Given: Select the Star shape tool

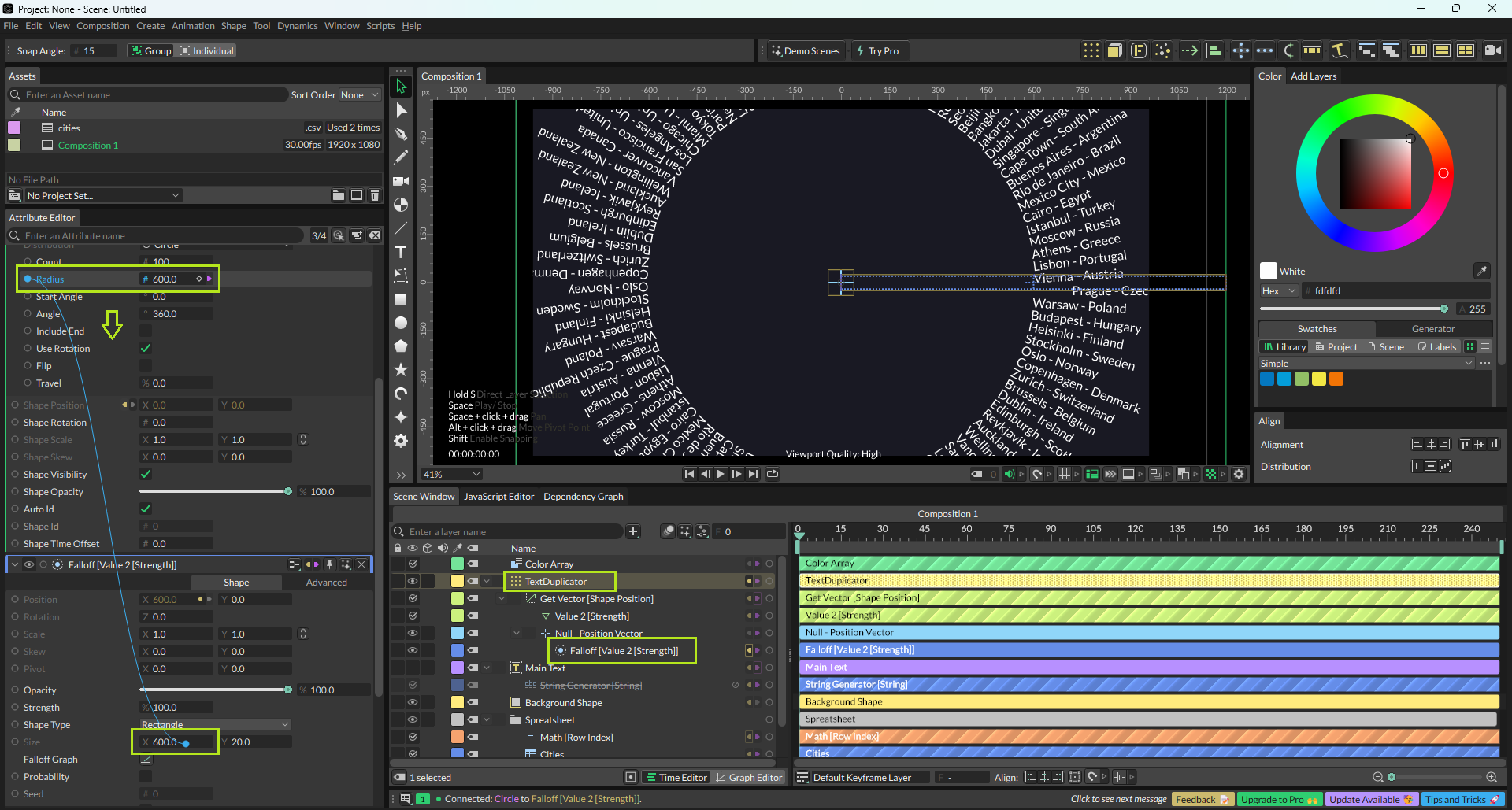Looking at the screenshot, I should (401, 369).
